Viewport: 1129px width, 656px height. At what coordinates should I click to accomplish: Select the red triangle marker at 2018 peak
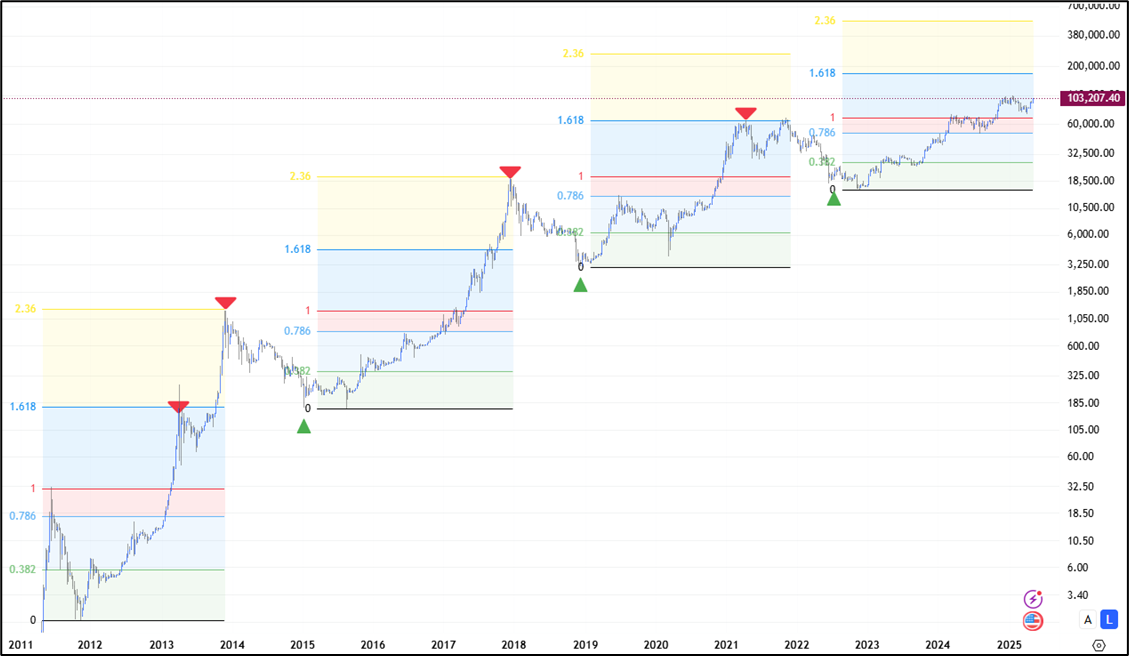[510, 173]
